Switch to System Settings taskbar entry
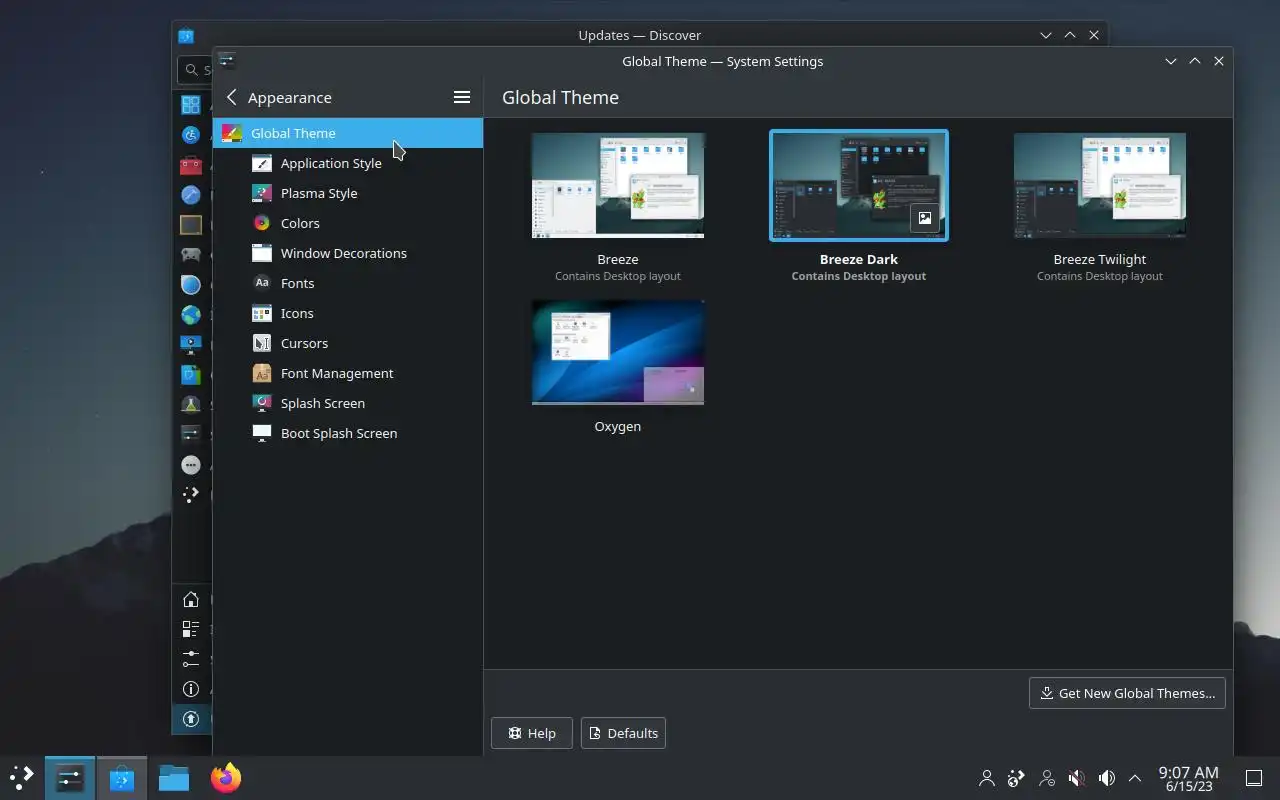 tap(70, 777)
